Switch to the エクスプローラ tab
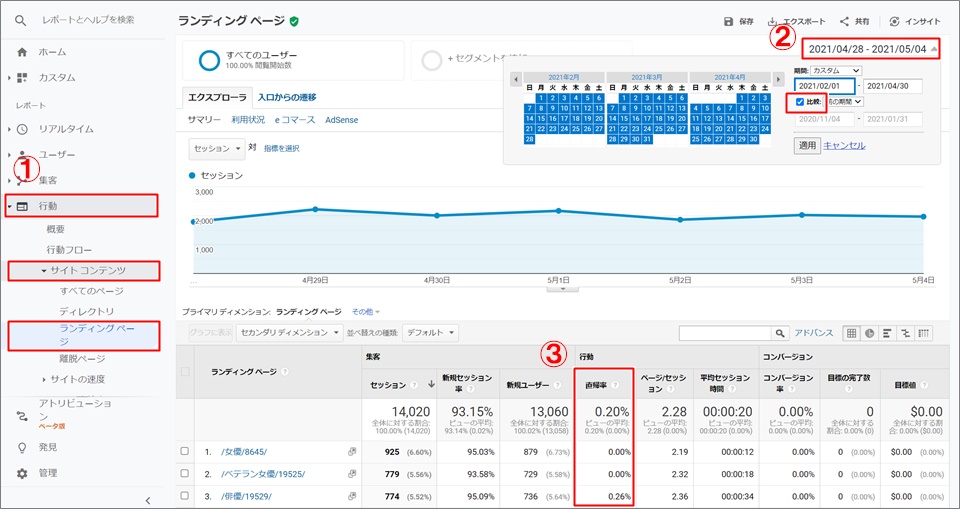The width and height of the screenshot is (960, 509). coord(217,97)
